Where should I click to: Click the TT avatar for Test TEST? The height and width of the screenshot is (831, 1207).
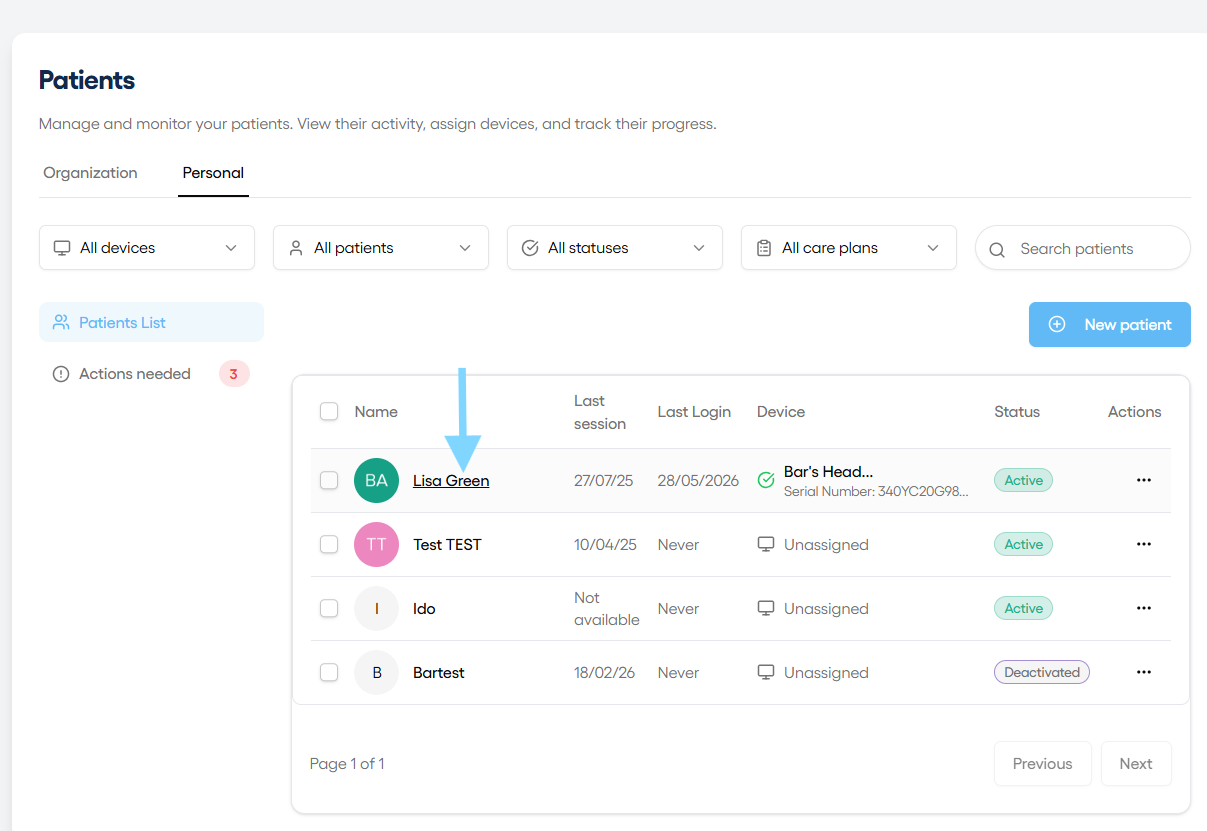point(376,544)
